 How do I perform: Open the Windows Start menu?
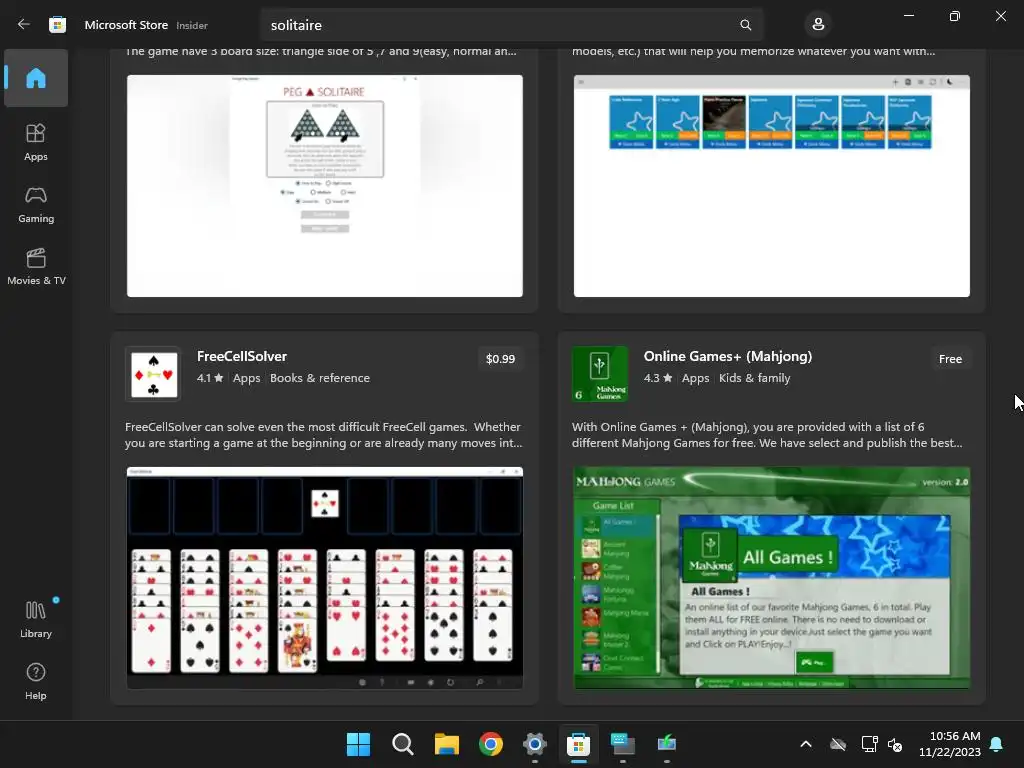pyautogui.click(x=358, y=744)
